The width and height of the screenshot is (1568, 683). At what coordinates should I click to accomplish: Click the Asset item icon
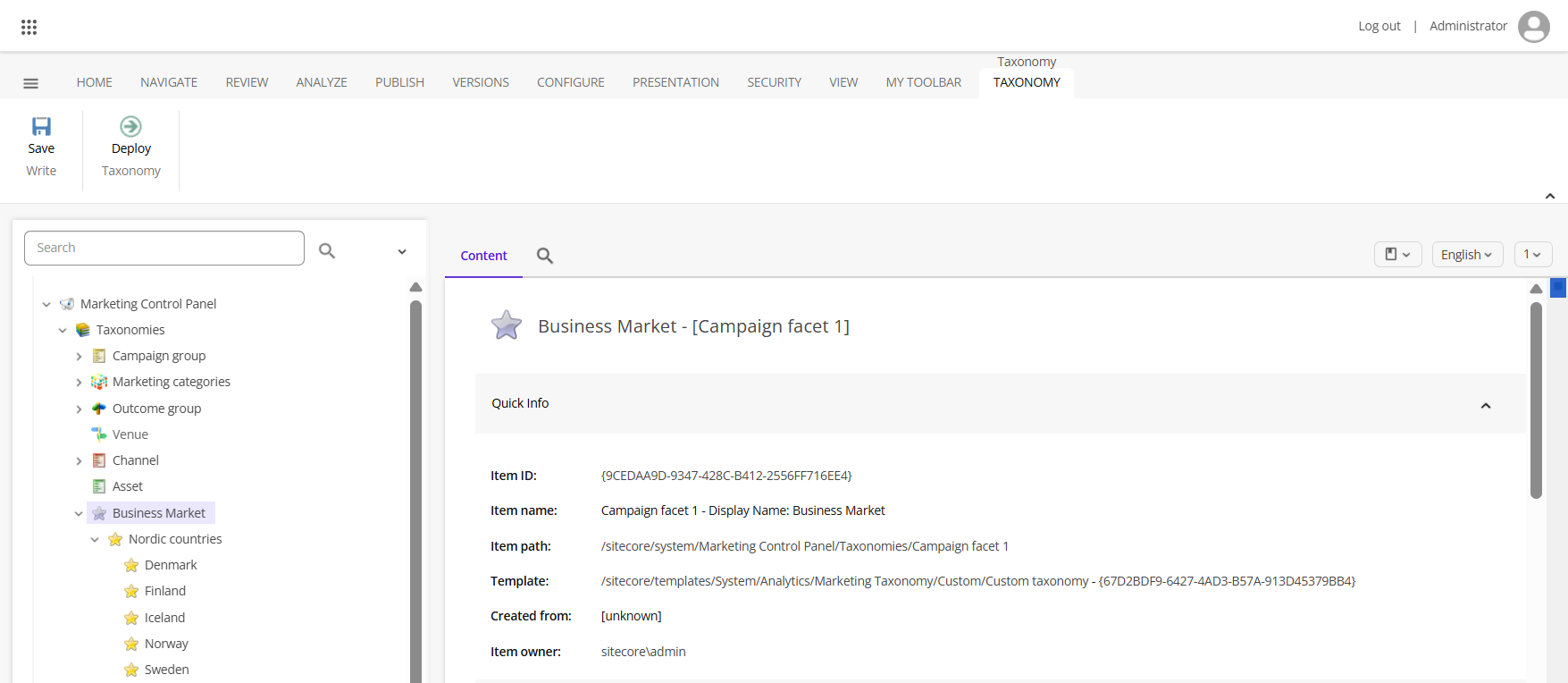click(x=99, y=486)
